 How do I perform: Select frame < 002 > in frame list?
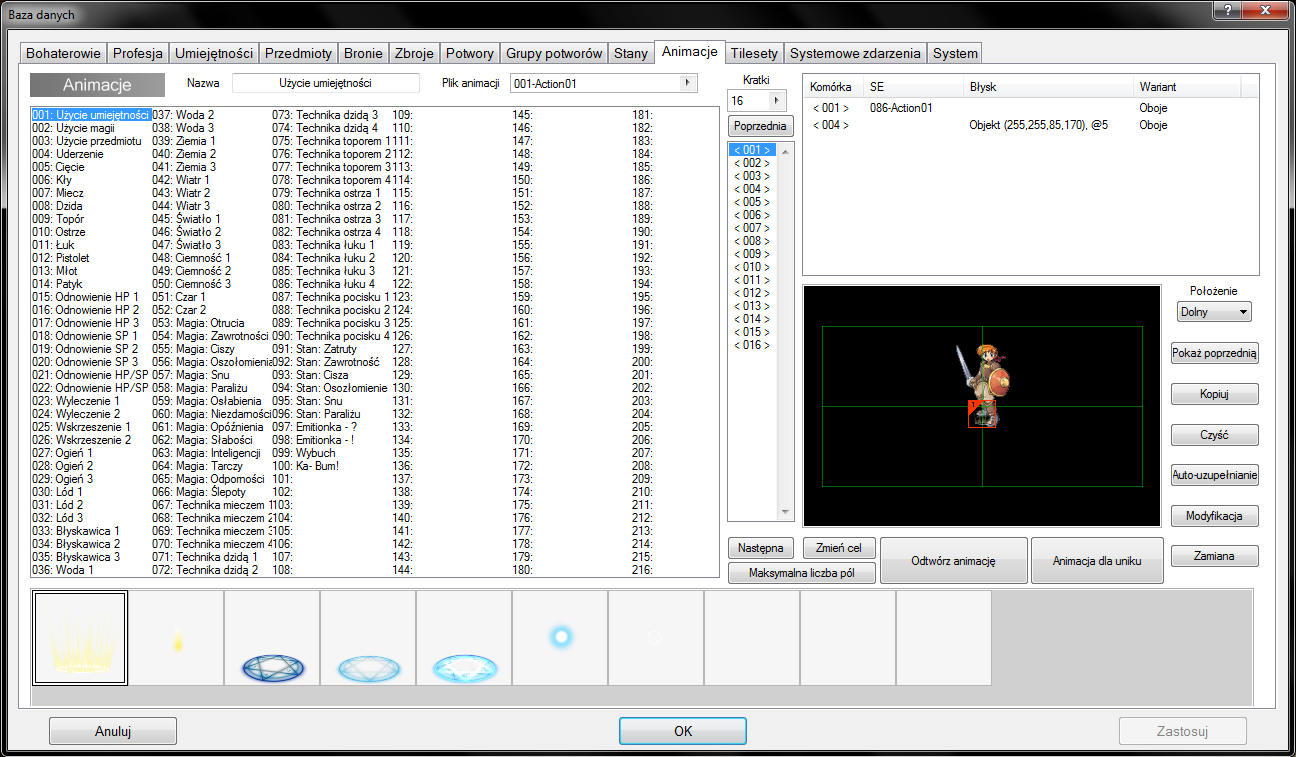coord(752,163)
